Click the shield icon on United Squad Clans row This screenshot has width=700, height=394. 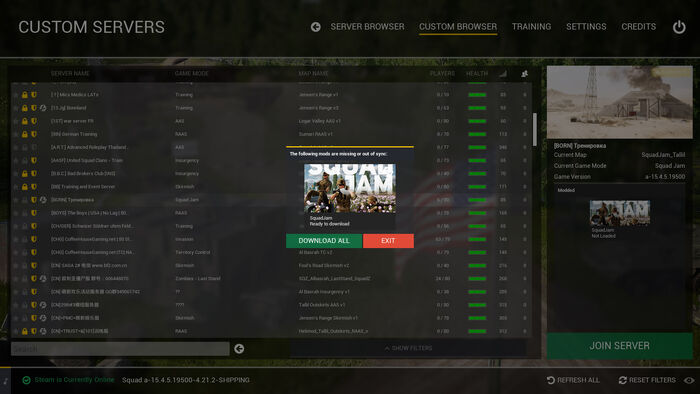(x=34, y=161)
